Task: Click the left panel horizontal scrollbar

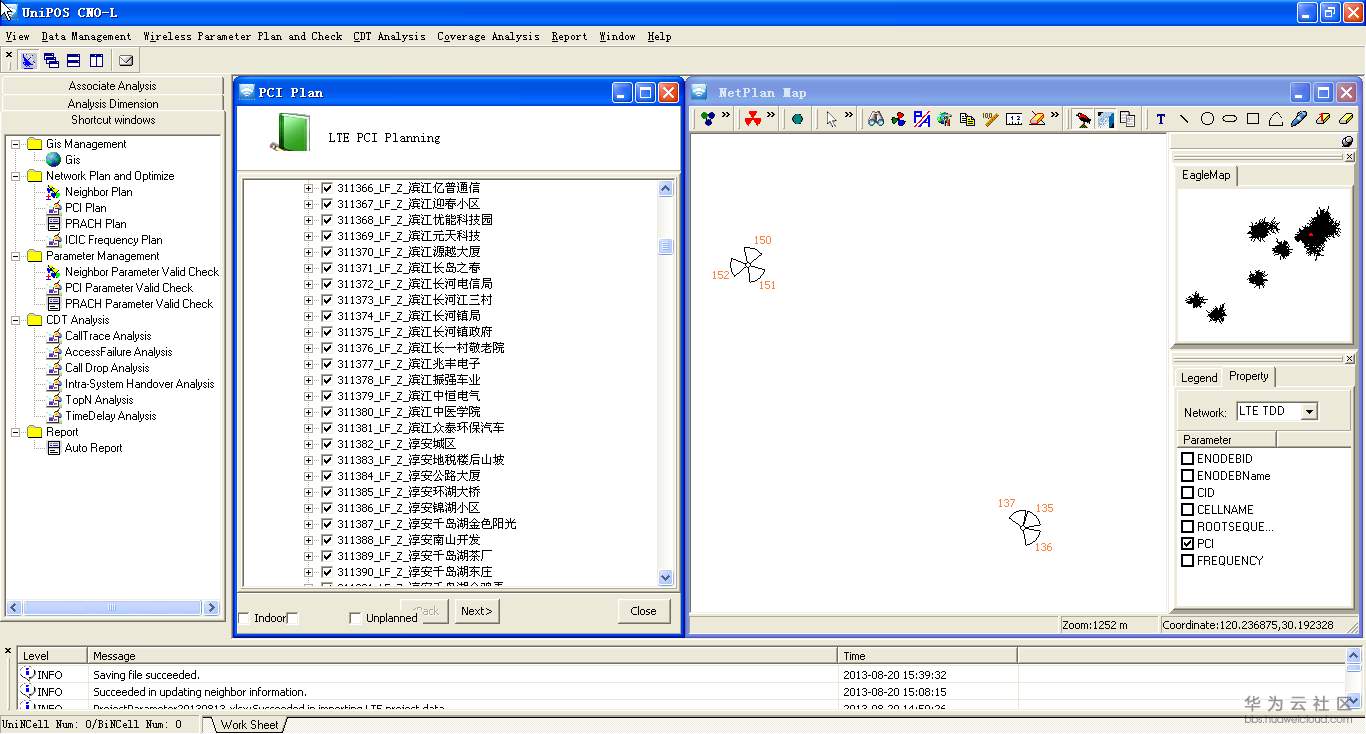Action: 113,607
